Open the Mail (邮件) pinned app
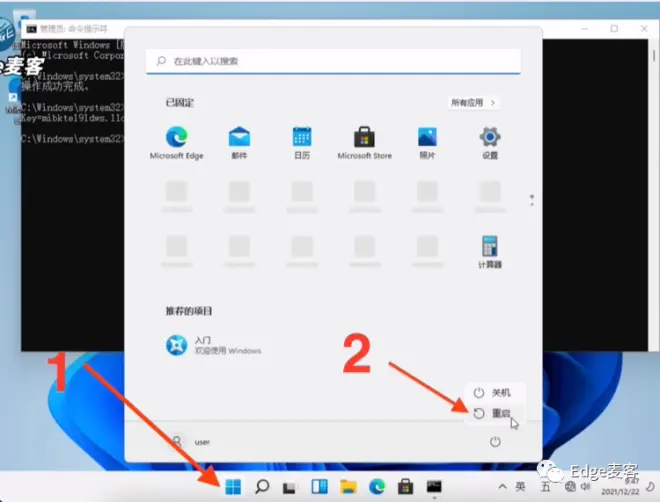Viewport: 660px width, 502px height. pyautogui.click(x=239, y=143)
